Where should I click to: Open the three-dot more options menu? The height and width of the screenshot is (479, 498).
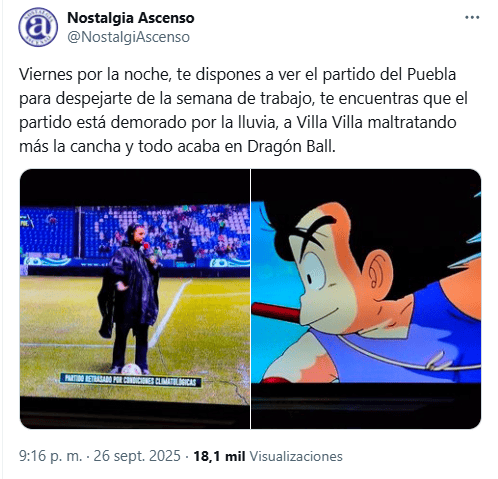(472, 18)
